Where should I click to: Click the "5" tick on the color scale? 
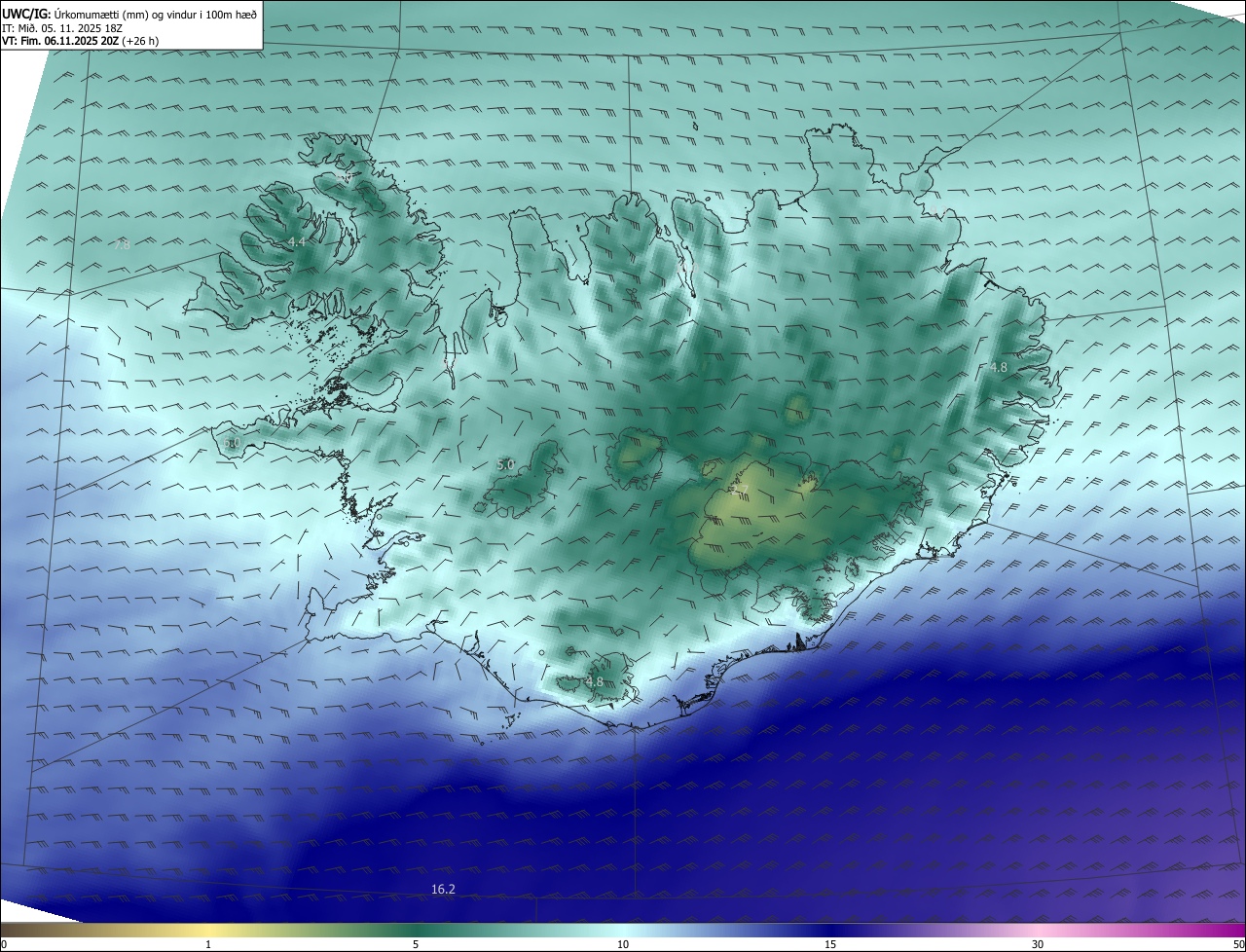(416, 944)
